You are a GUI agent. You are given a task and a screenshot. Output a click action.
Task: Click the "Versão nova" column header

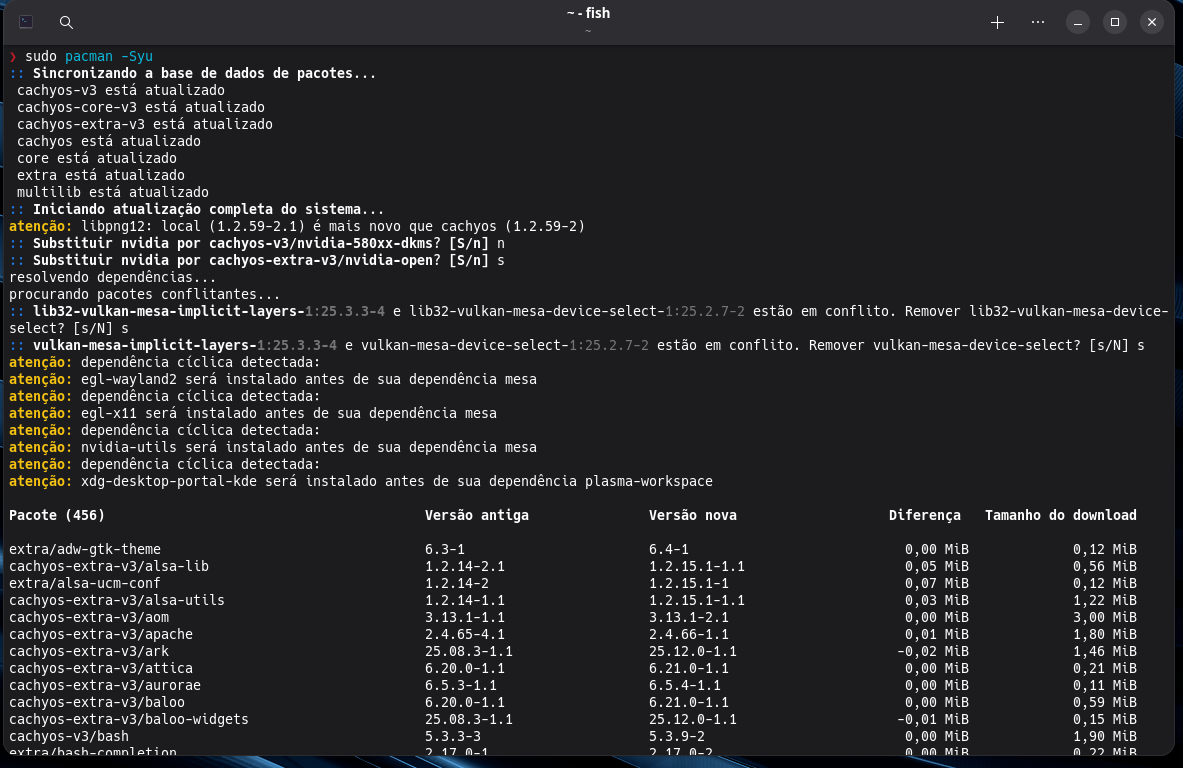(693, 515)
